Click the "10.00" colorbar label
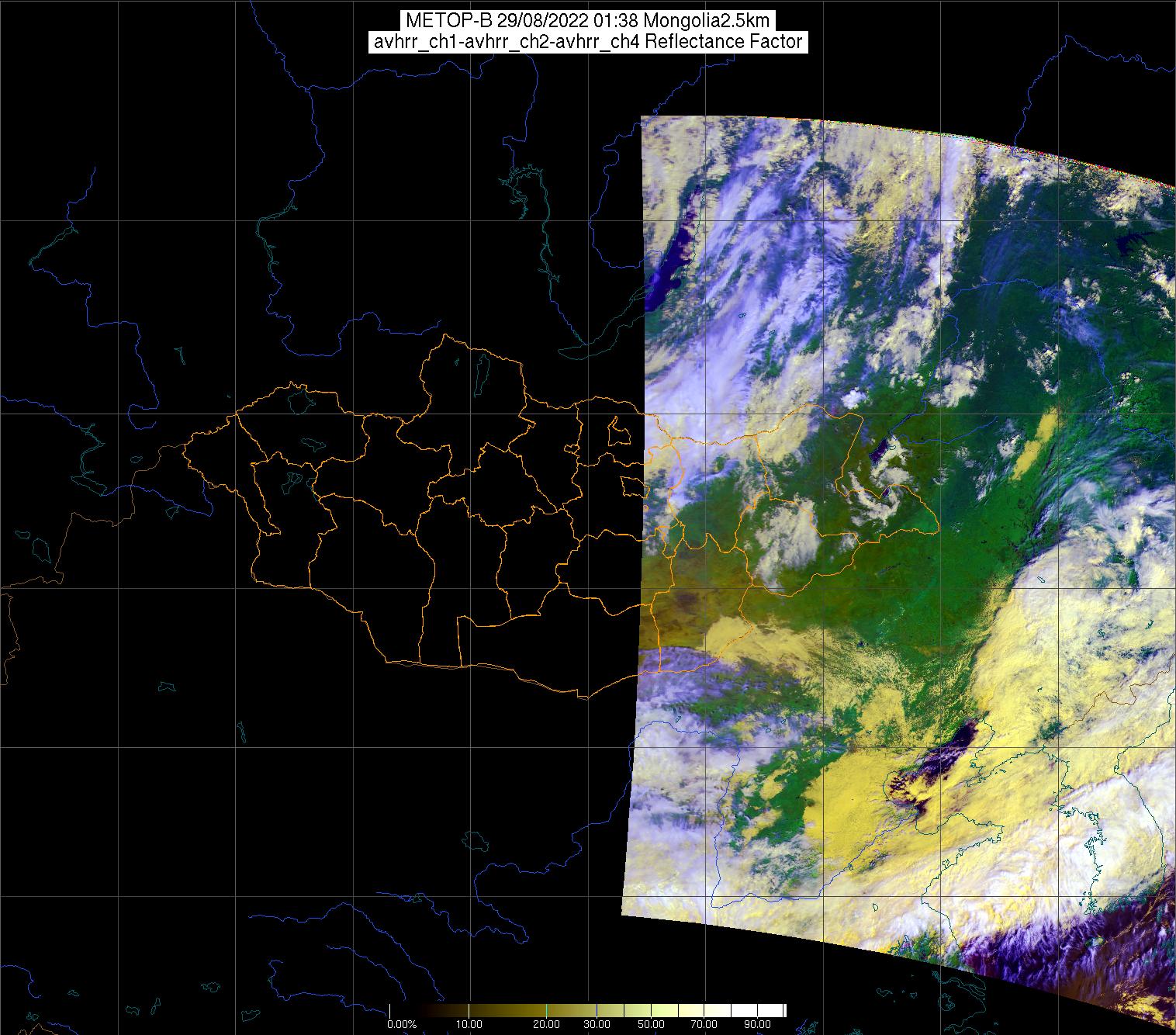 click(x=470, y=1024)
